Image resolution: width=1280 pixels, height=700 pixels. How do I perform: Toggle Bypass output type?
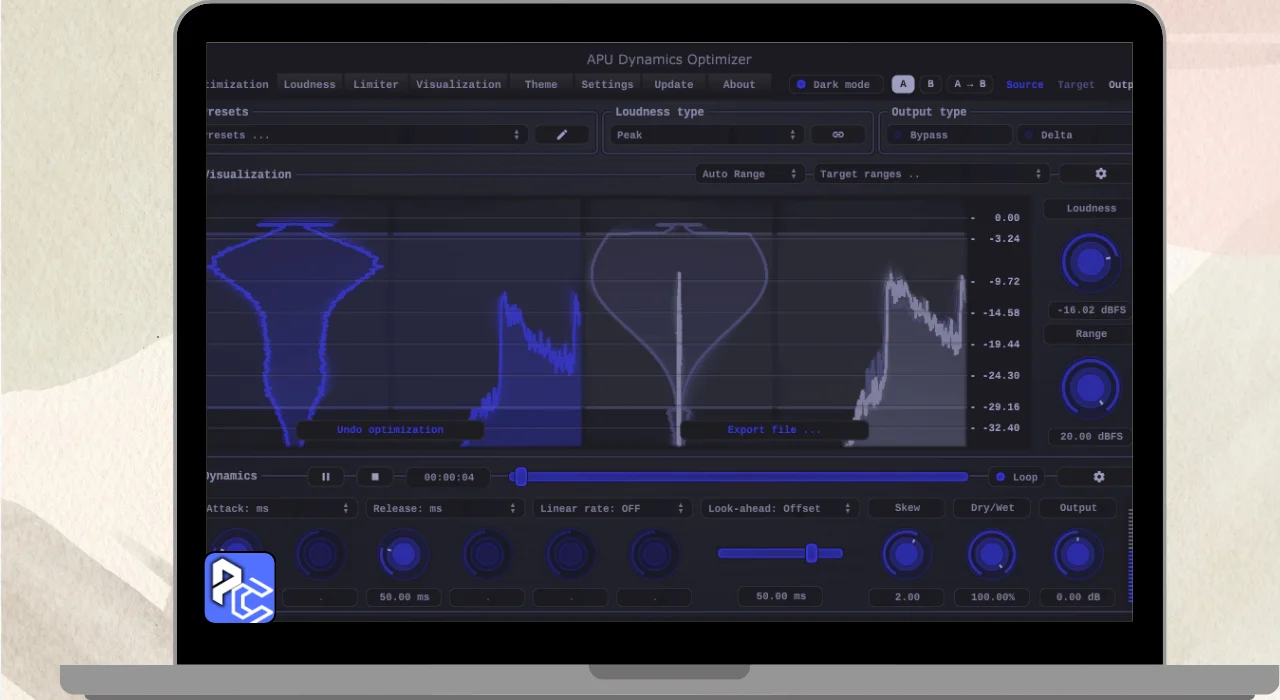(950, 135)
